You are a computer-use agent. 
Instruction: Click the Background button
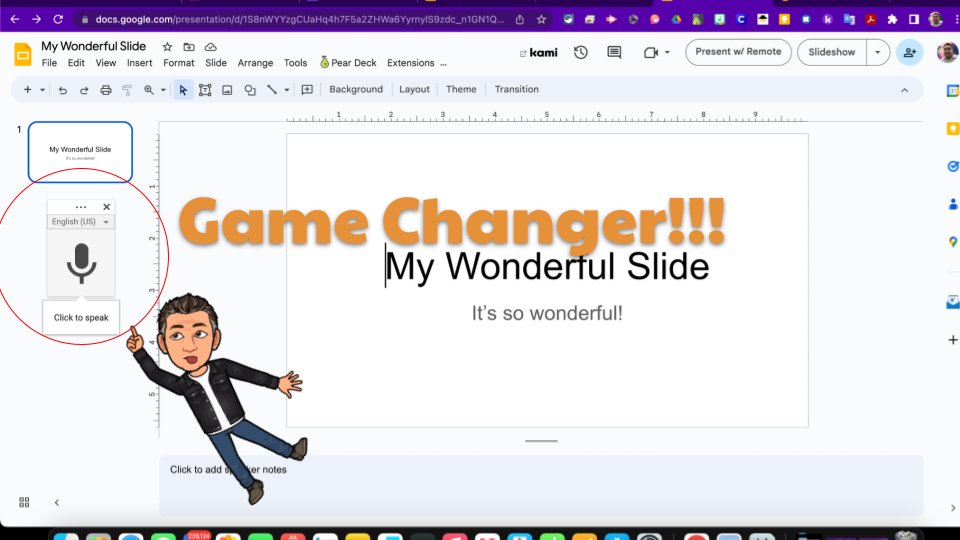(356, 89)
